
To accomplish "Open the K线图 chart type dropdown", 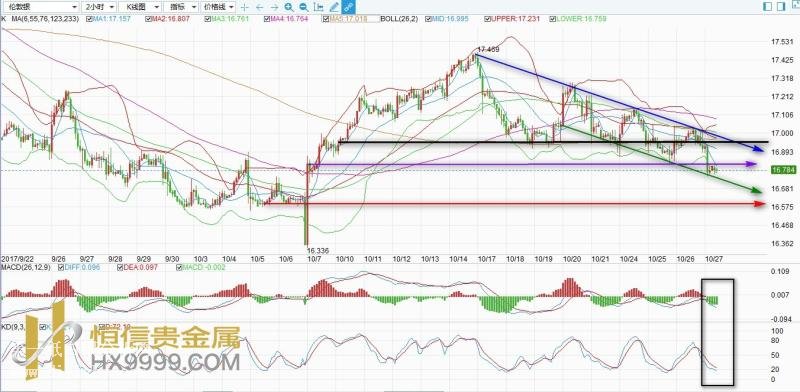I will (139, 7).
